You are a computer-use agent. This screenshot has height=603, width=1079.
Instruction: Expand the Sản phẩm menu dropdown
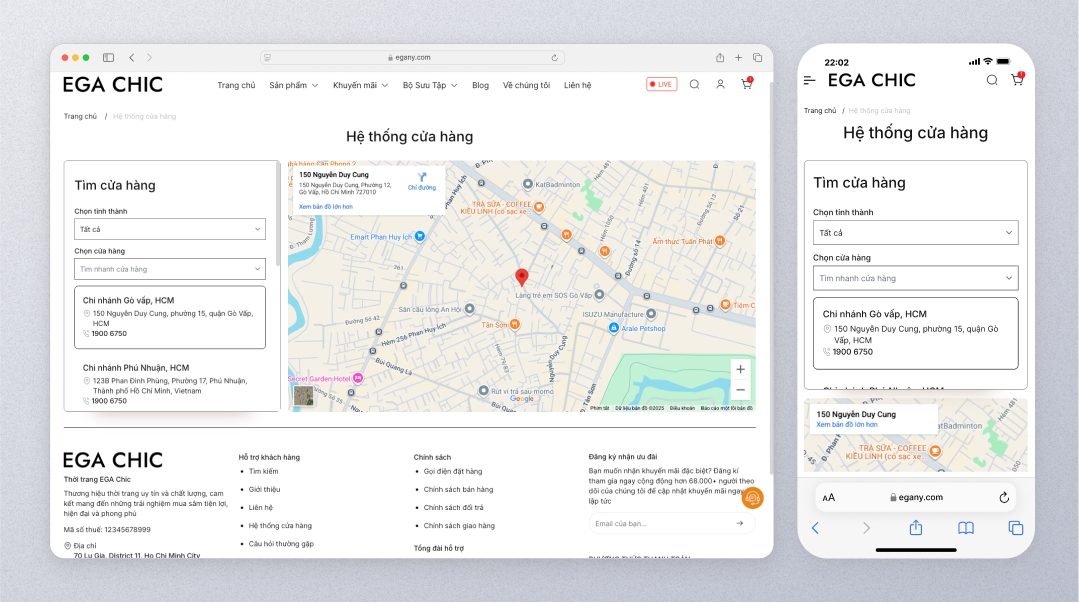click(x=293, y=85)
